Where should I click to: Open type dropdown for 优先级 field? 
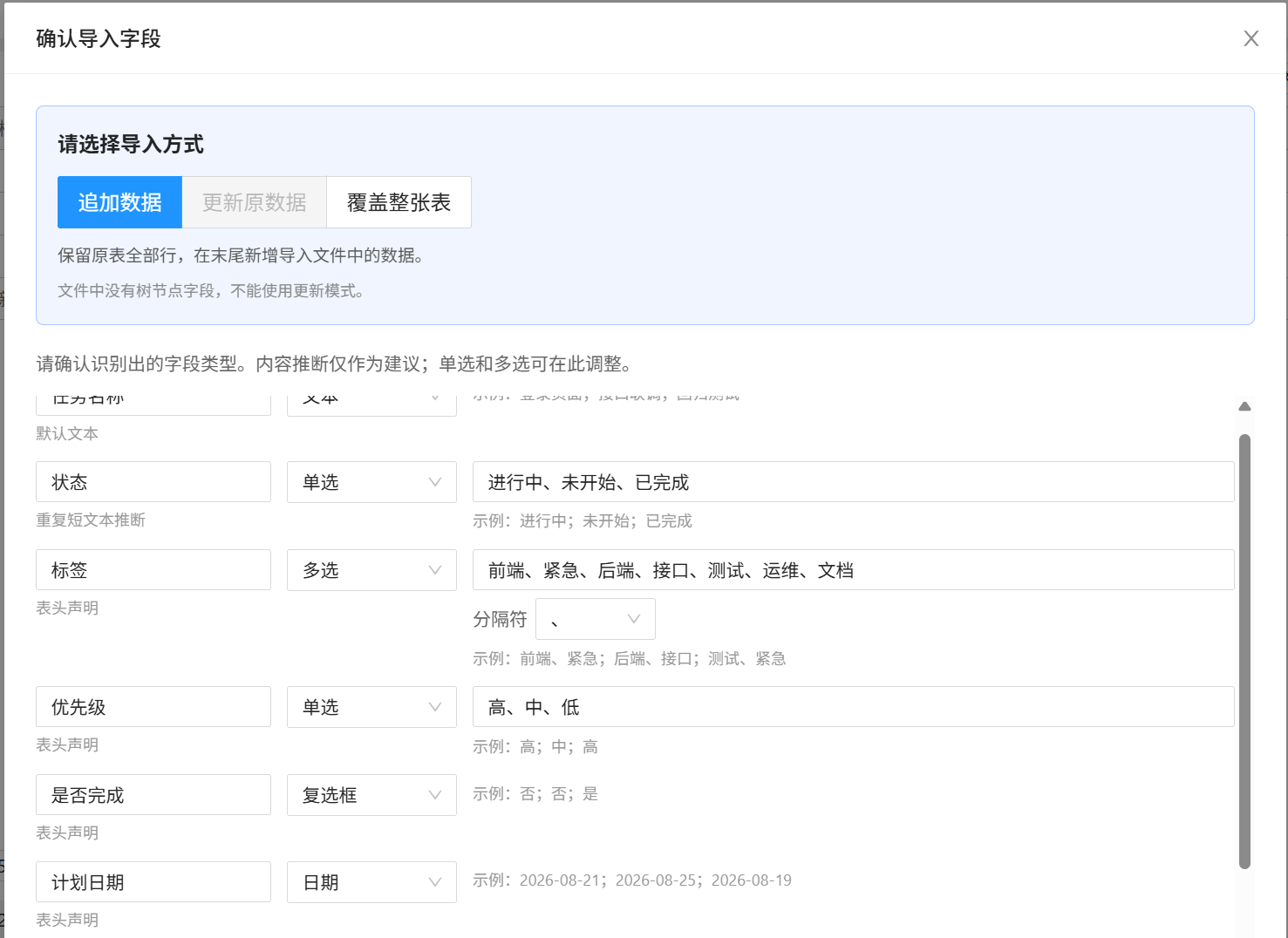tap(371, 707)
